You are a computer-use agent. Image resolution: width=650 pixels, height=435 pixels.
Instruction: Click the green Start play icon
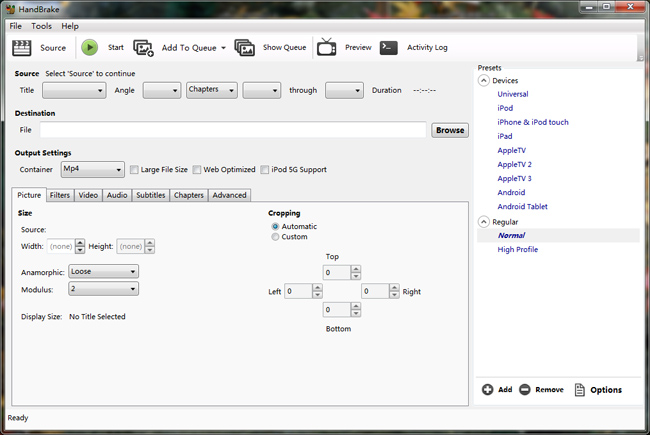pyautogui.click(x=90, y=47)
